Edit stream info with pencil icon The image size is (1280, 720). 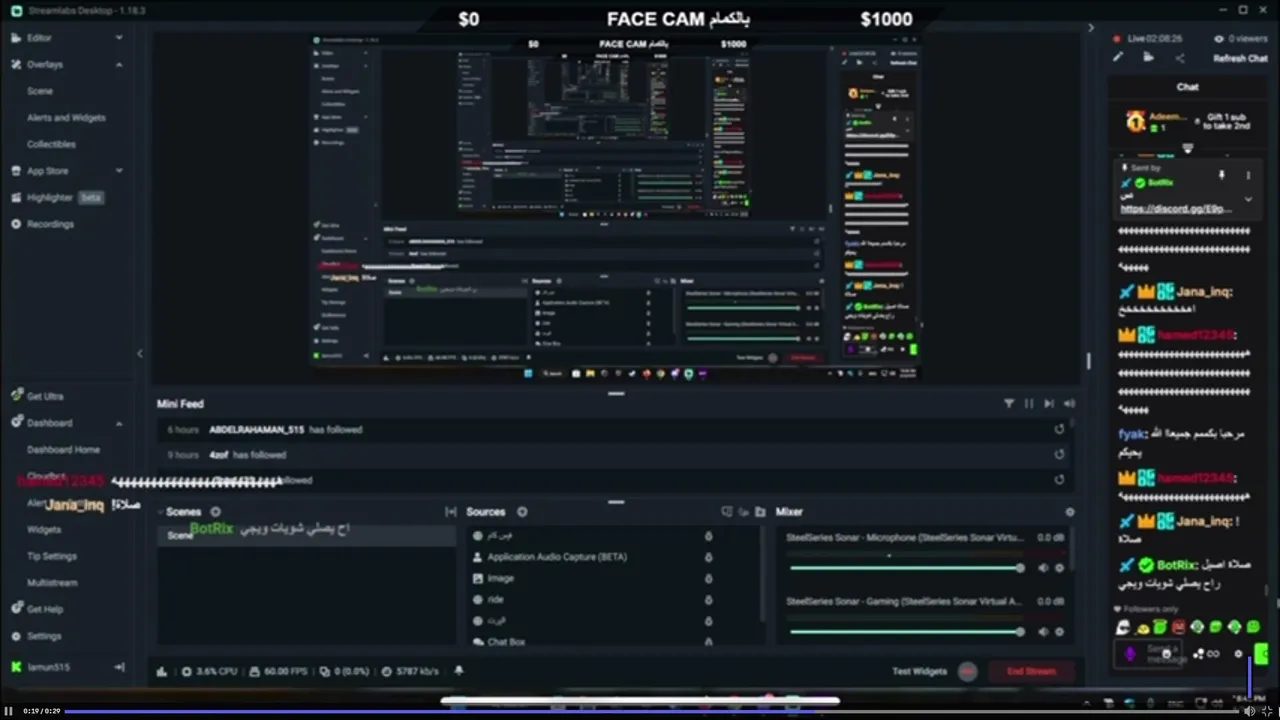1118,57
